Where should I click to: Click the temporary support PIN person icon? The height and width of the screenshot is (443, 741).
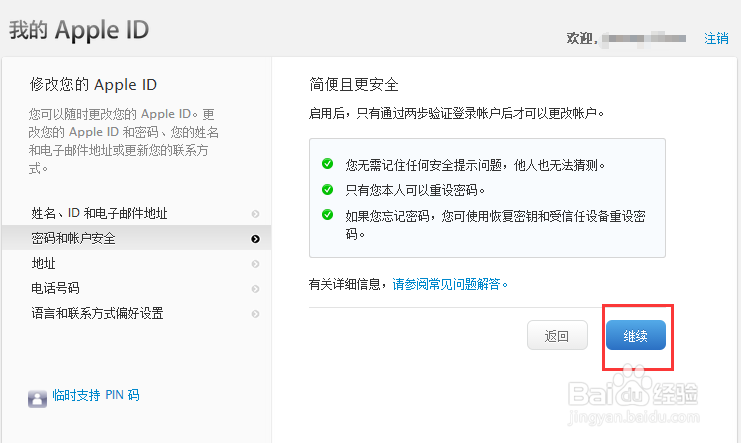click(x=37, y=399)
